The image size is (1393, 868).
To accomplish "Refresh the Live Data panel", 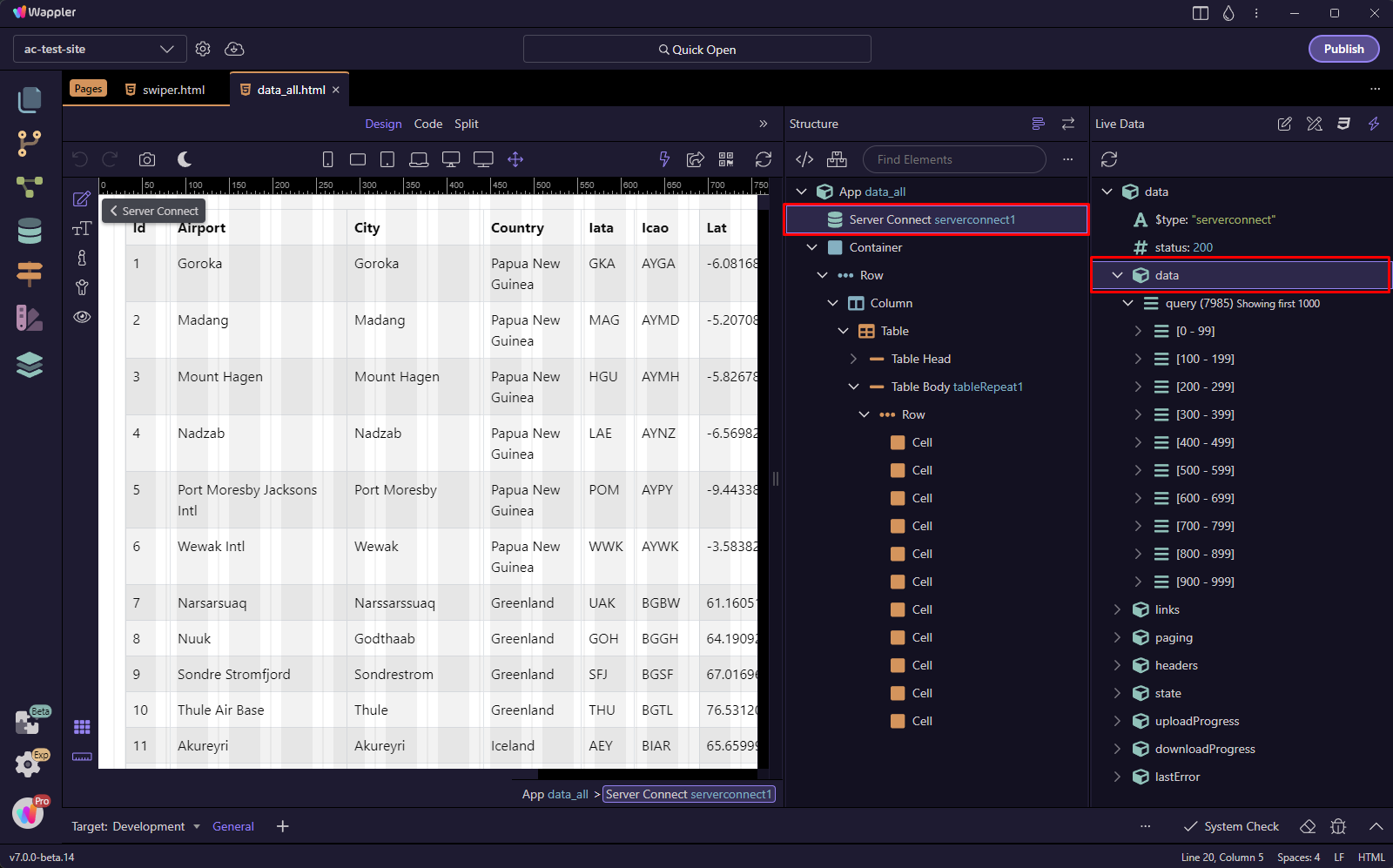I will click(x=1109, y=159).
